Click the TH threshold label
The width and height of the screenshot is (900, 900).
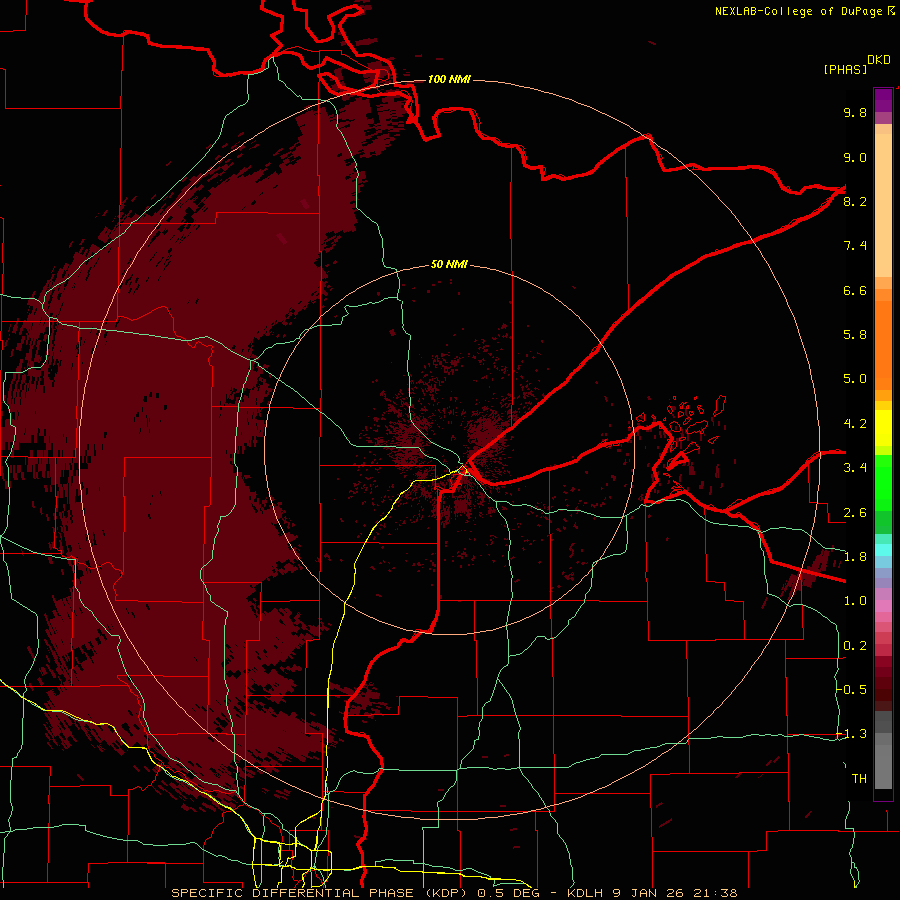(x=859, y=779)
